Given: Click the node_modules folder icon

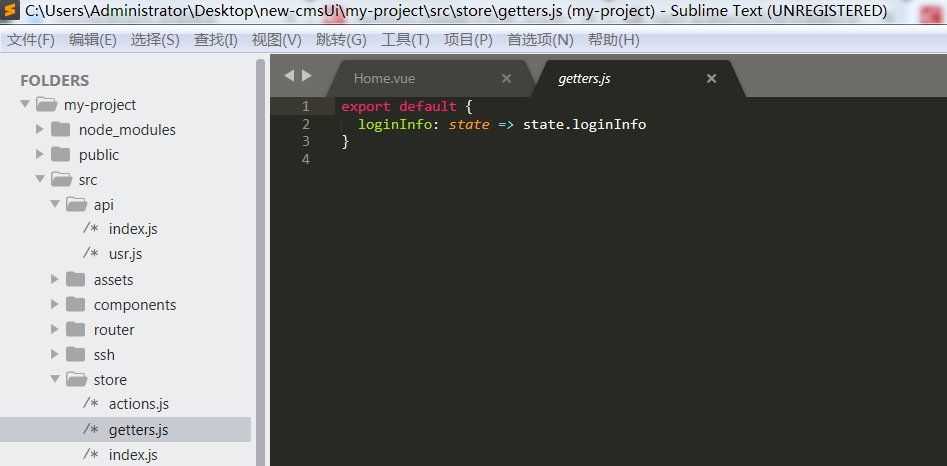Looking at the screenshot, I should (60, 129).
